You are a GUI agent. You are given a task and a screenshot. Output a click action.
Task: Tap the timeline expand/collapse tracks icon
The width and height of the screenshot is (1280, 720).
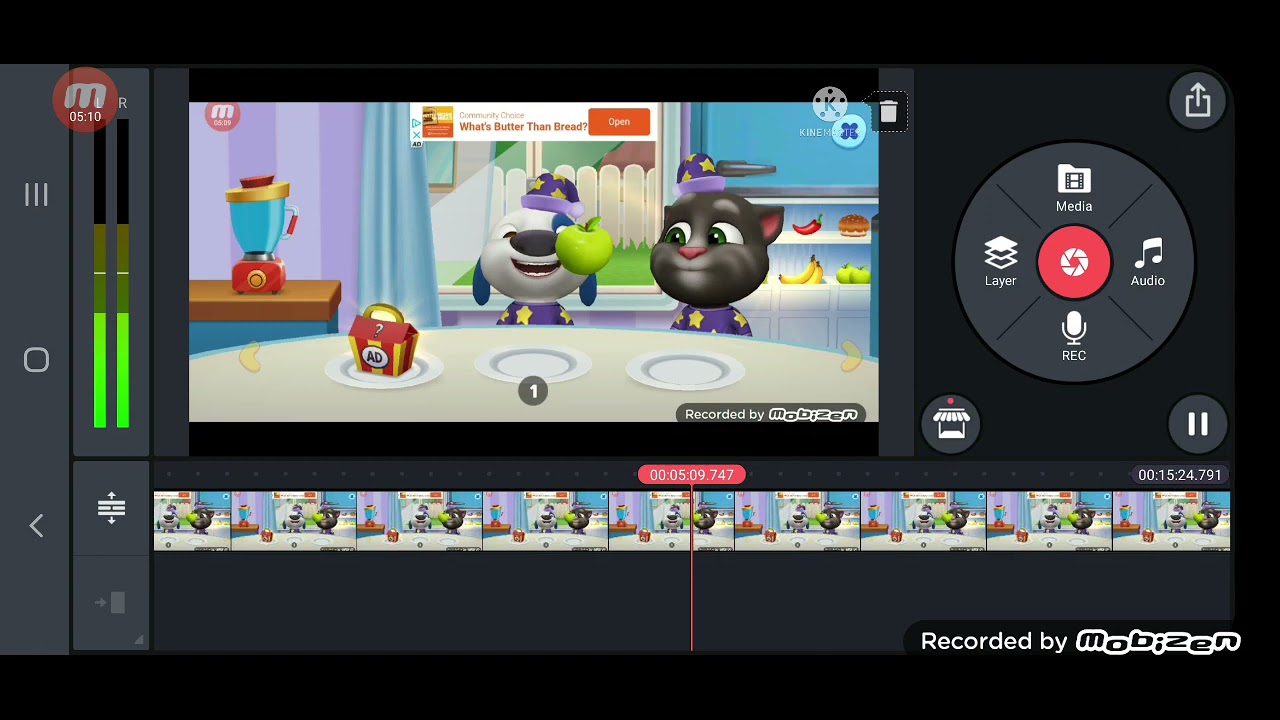tap(111, 508)
